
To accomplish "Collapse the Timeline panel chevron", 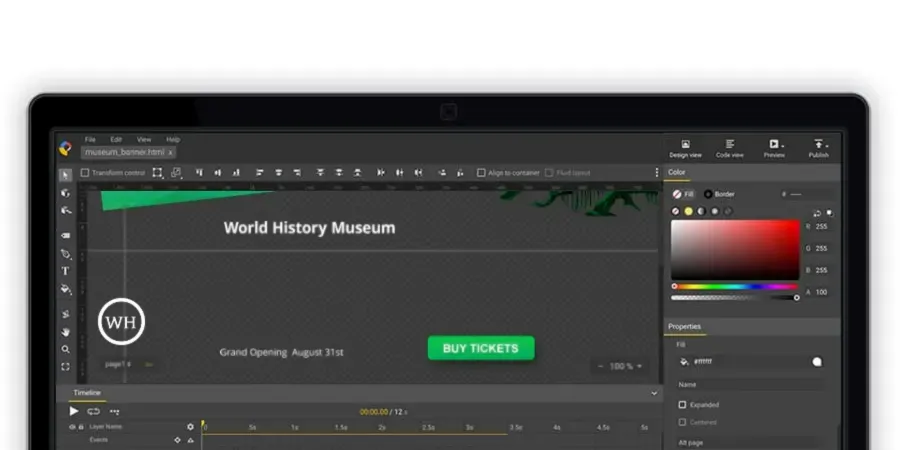I will [654, 393].
